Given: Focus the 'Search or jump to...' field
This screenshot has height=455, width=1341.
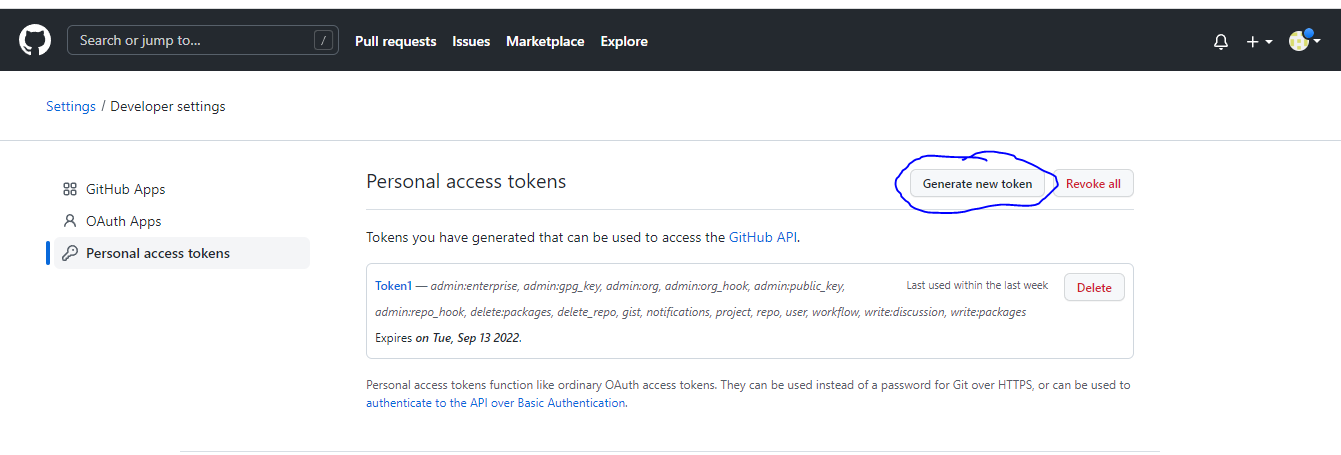Looking at the screenshot, I should click(x=202, y=41).
